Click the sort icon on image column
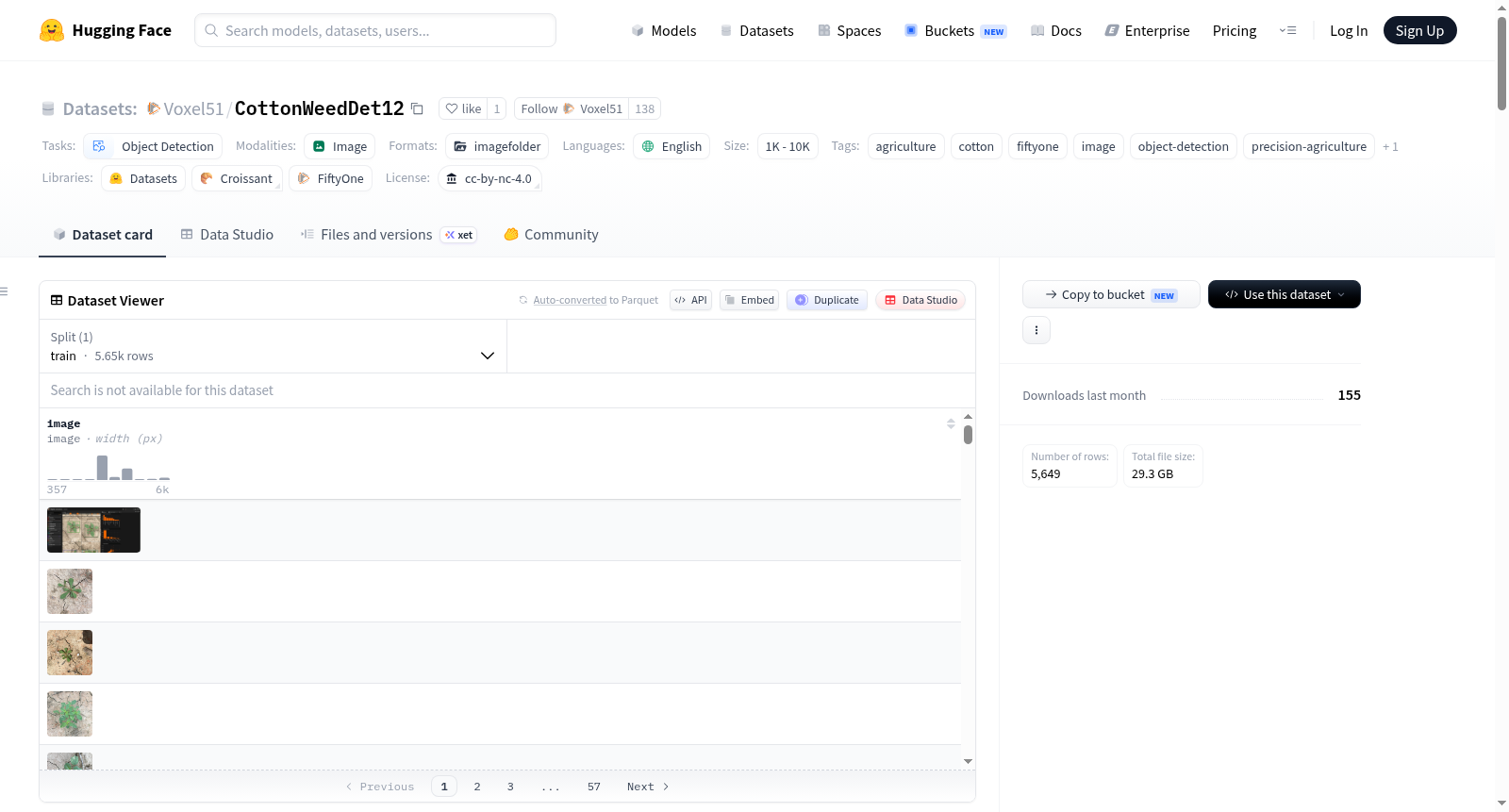This screenshot has width=1509, height=812. [x=951, y=423]
